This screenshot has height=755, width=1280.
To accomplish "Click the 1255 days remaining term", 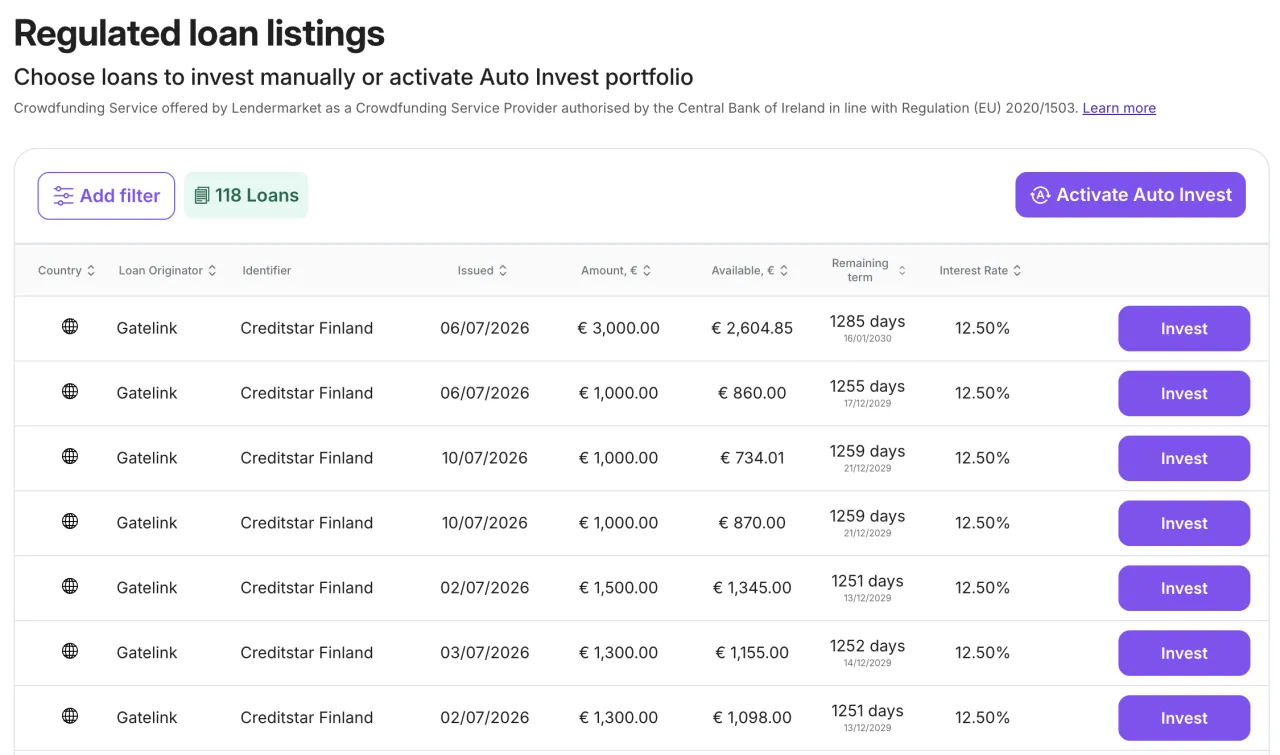I will (867, 387).
